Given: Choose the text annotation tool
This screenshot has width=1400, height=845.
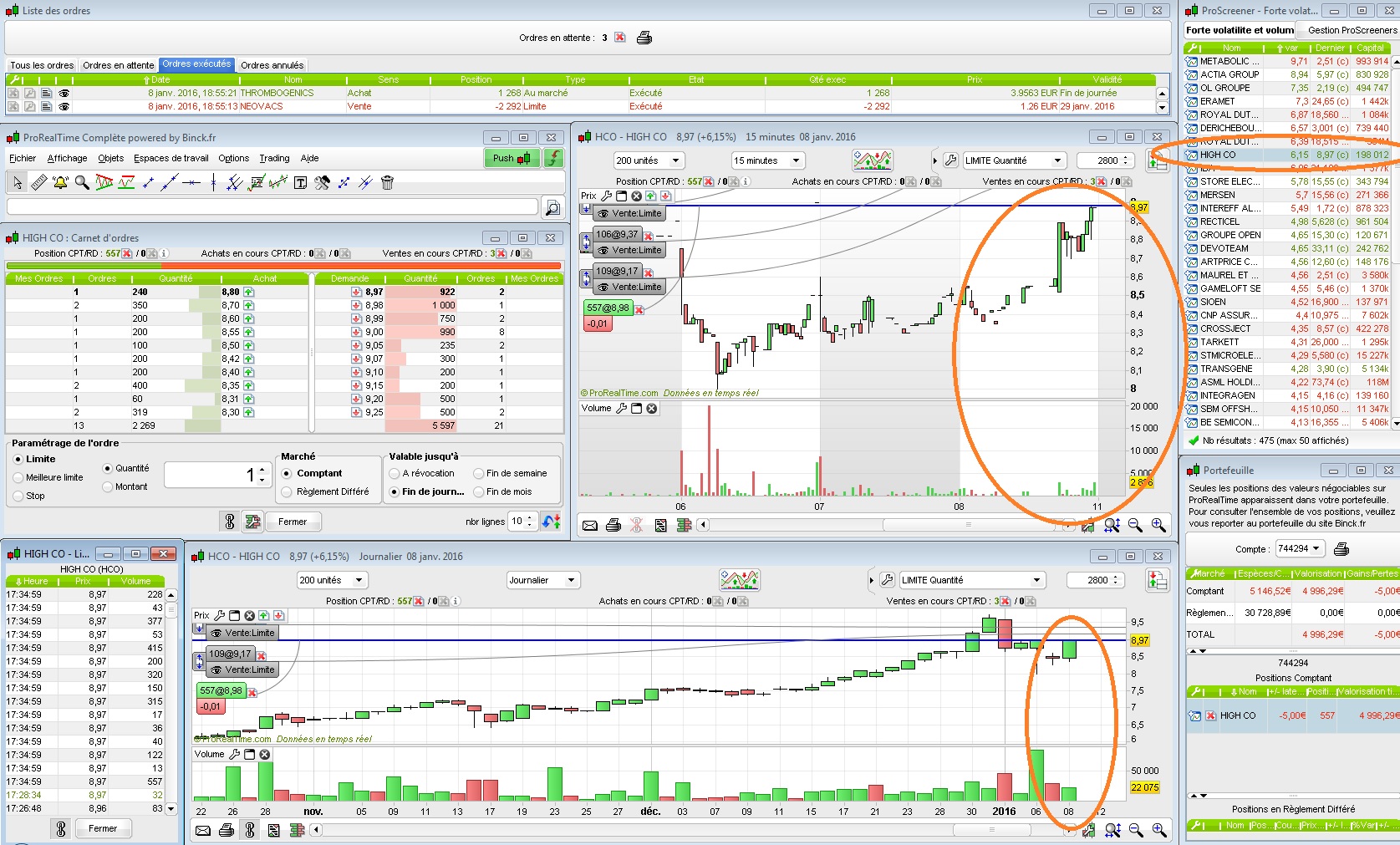Looking at the screenshot, I should pos(300,182).
